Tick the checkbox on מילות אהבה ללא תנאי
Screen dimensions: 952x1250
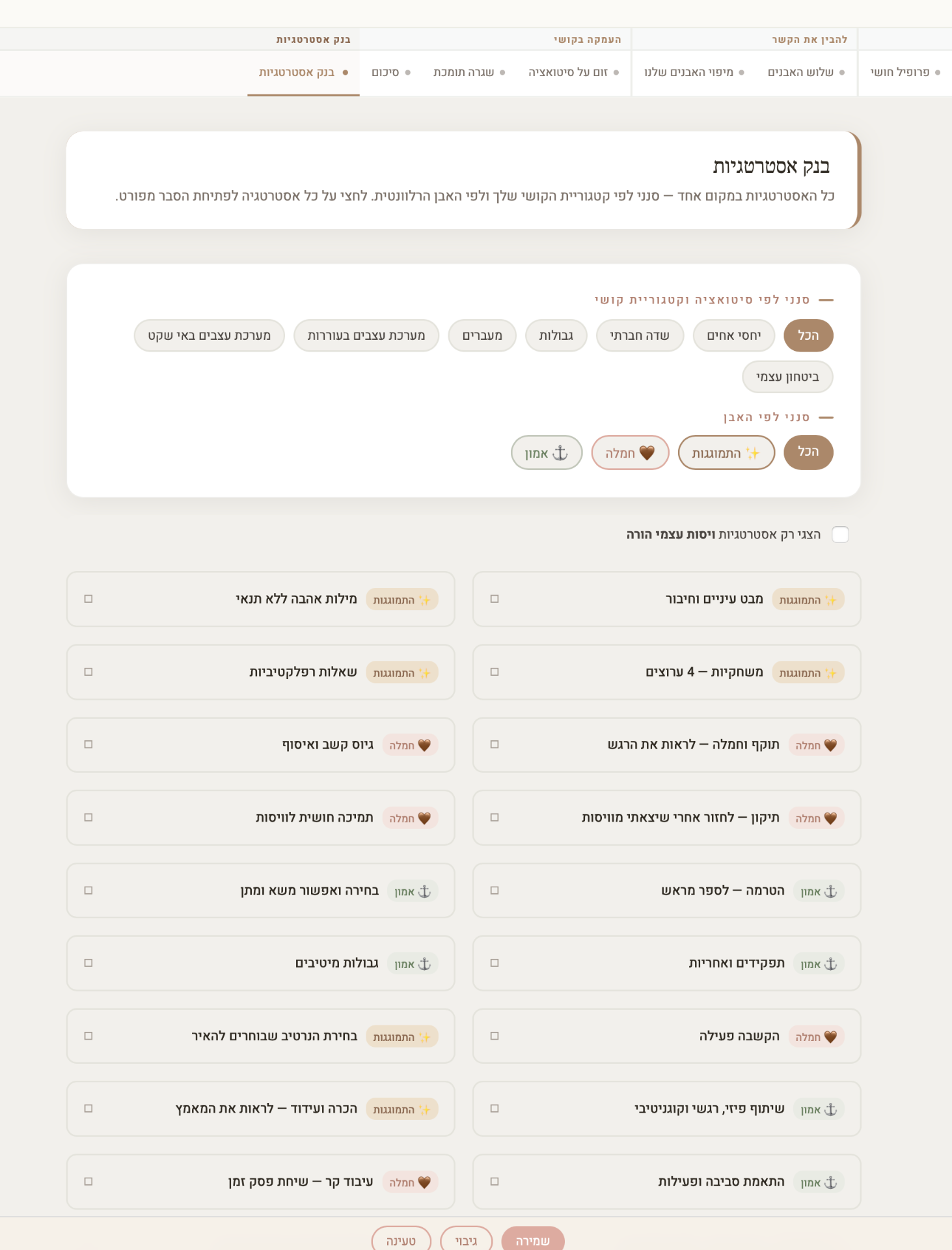point(88,599)
